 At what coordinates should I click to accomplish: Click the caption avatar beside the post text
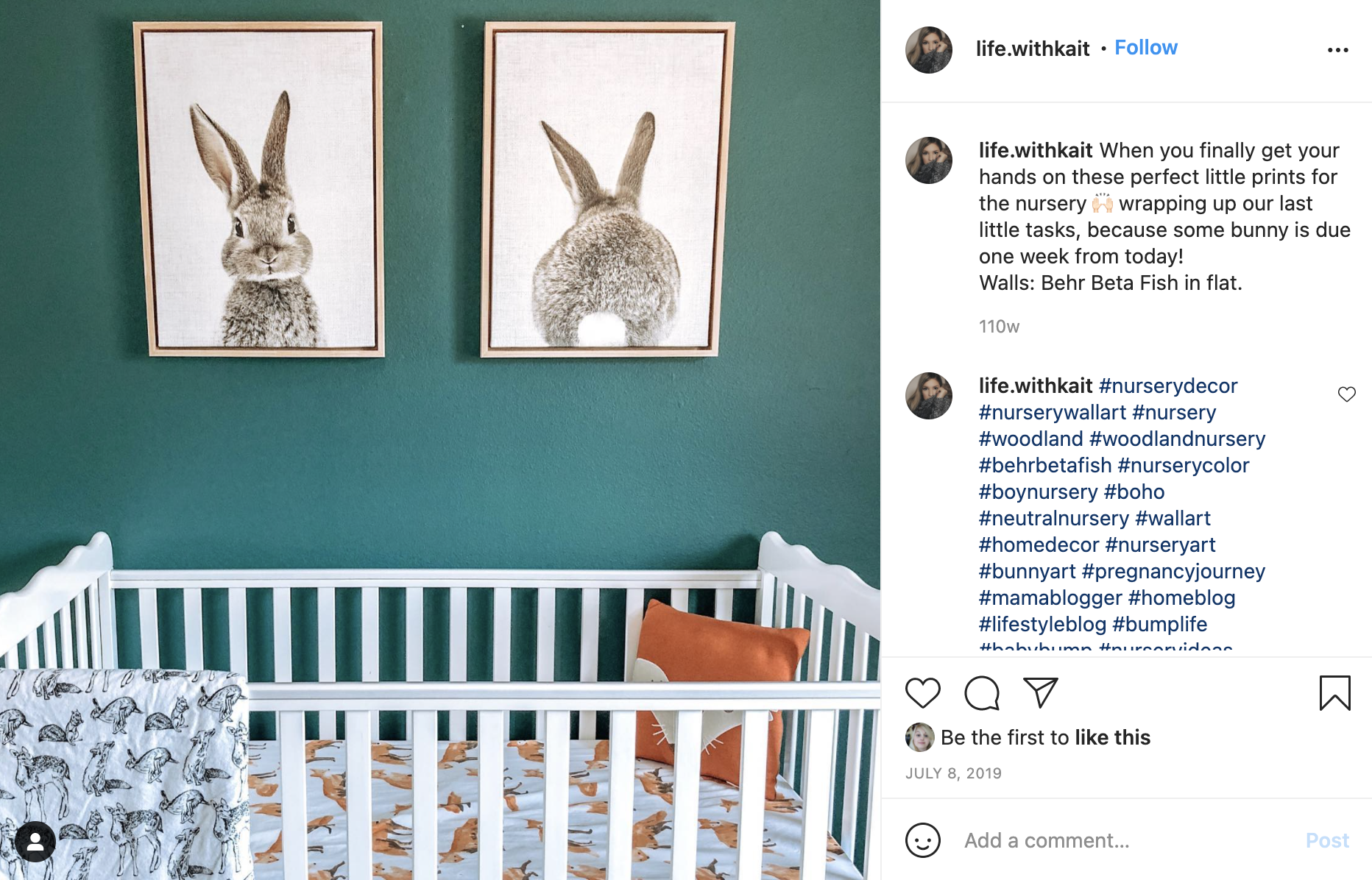(x=929, y=160)
